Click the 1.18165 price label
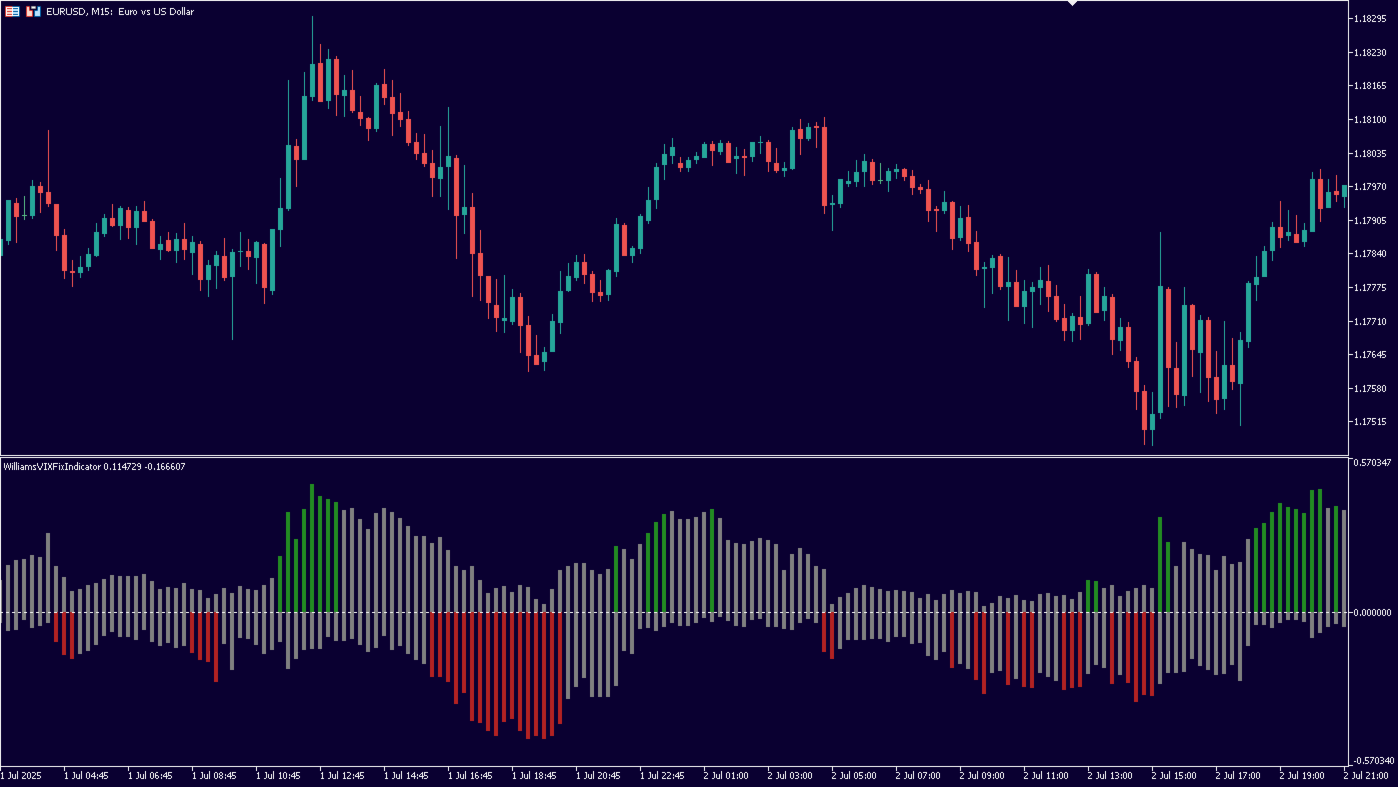Viewport: 1398px width, 787px height. point(1369,86)
